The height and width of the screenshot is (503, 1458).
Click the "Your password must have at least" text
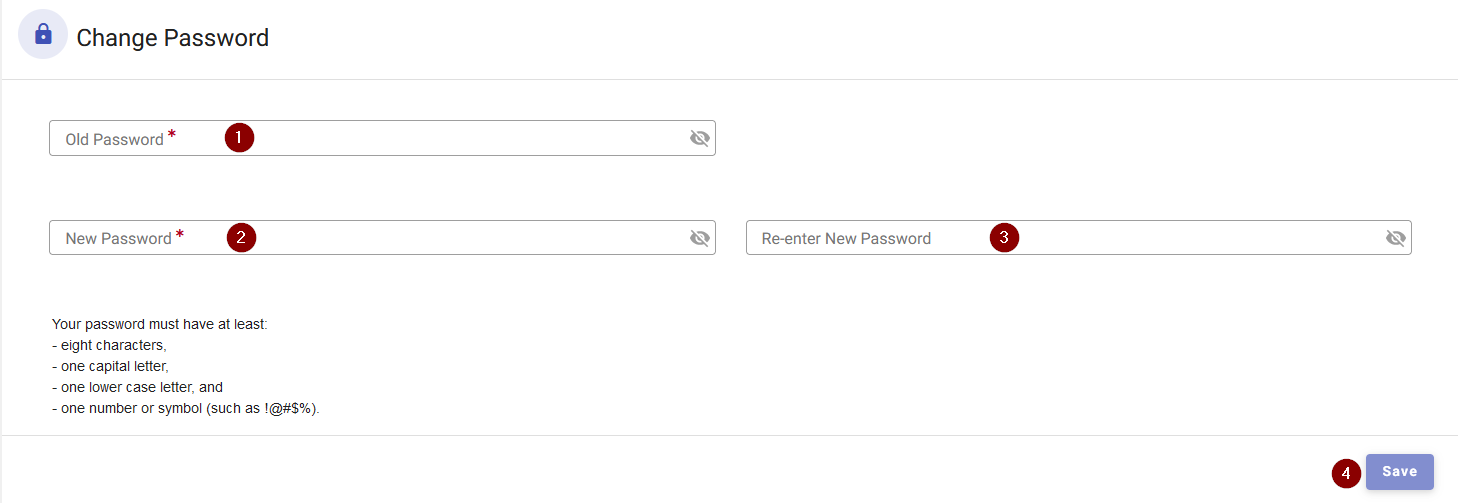tap(160, 325)
